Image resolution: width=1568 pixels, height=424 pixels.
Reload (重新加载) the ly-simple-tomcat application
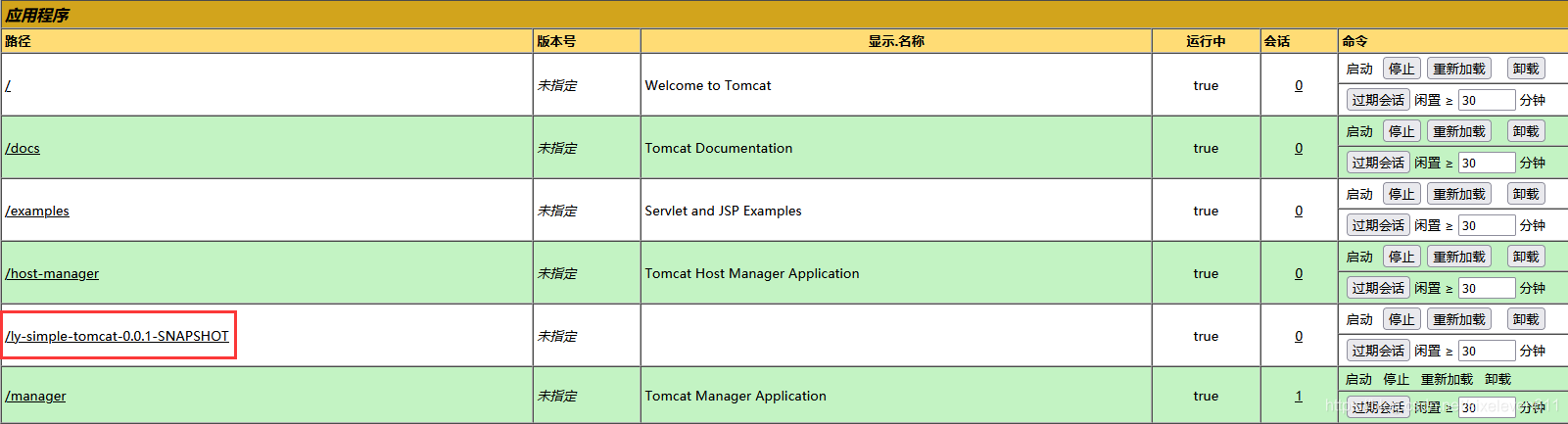pos(1459,319)
